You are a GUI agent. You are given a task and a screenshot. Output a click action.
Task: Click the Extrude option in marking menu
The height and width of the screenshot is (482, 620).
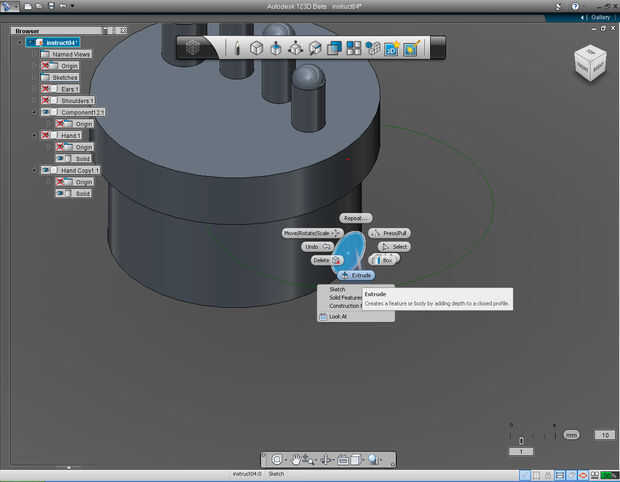click(356, 274)
